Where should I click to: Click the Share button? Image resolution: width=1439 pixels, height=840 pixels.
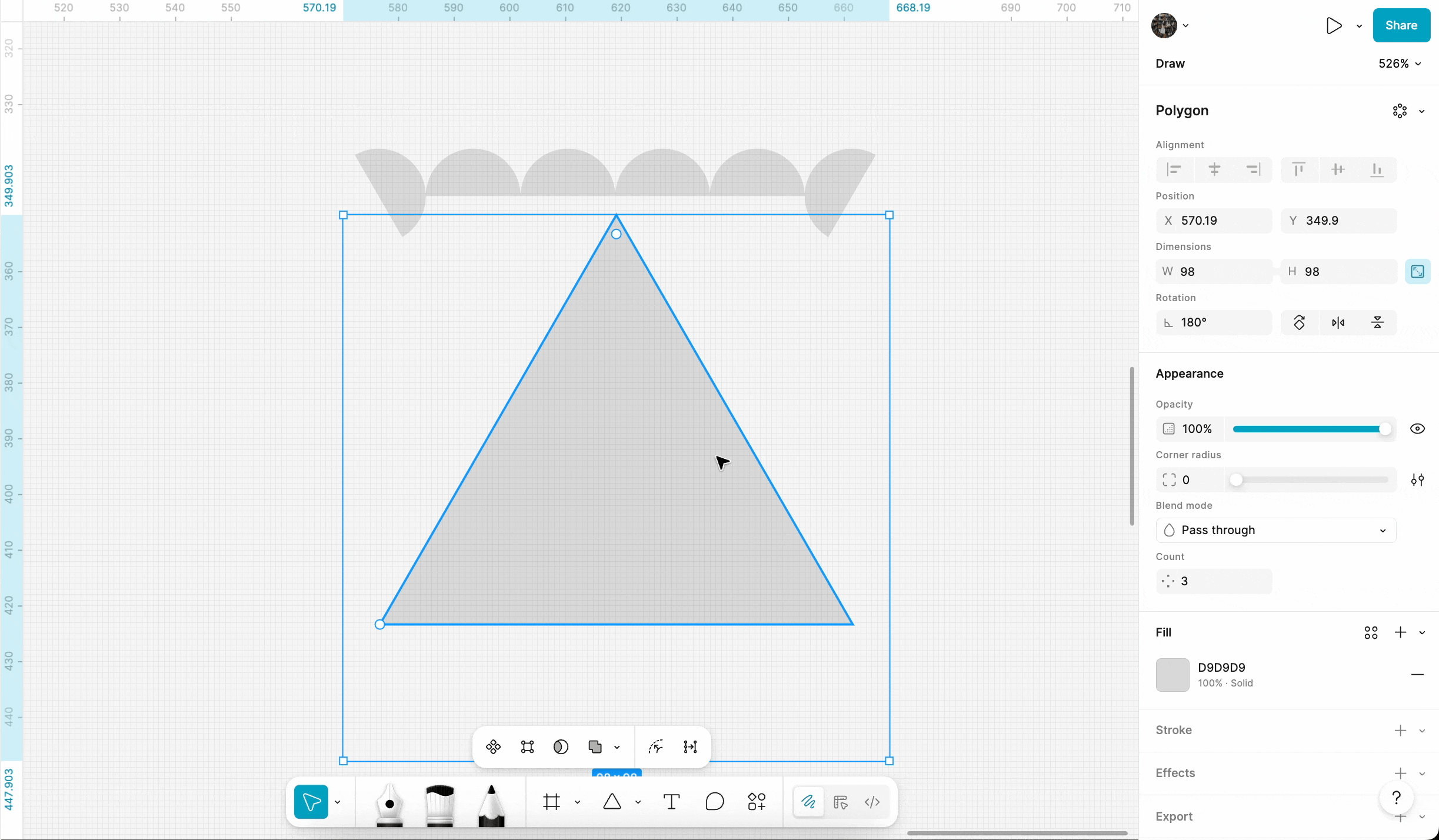point(1401,25)
